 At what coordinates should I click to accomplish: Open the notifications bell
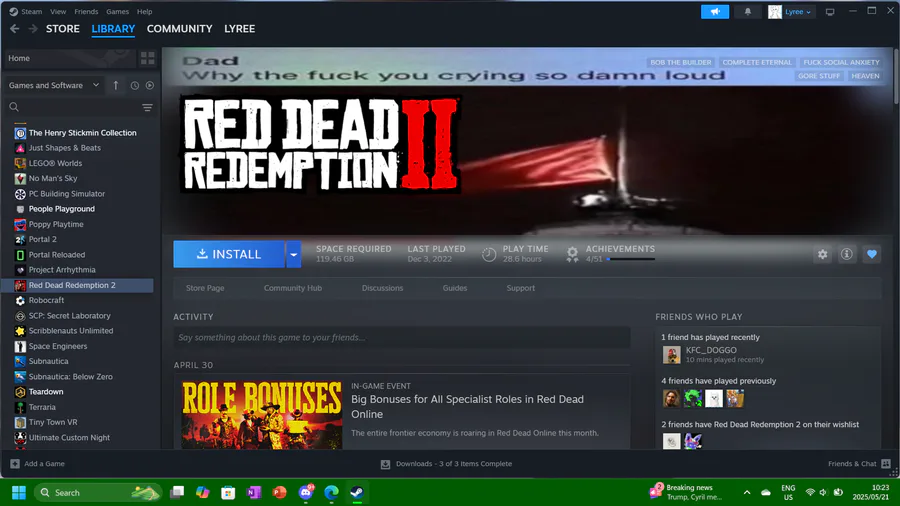747,11
